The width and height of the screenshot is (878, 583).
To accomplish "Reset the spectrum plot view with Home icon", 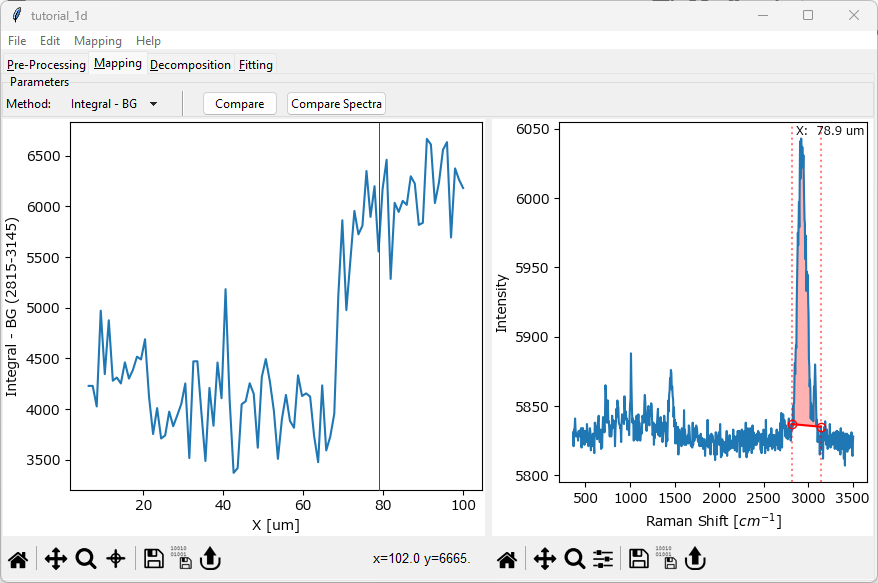I will 508,559.
